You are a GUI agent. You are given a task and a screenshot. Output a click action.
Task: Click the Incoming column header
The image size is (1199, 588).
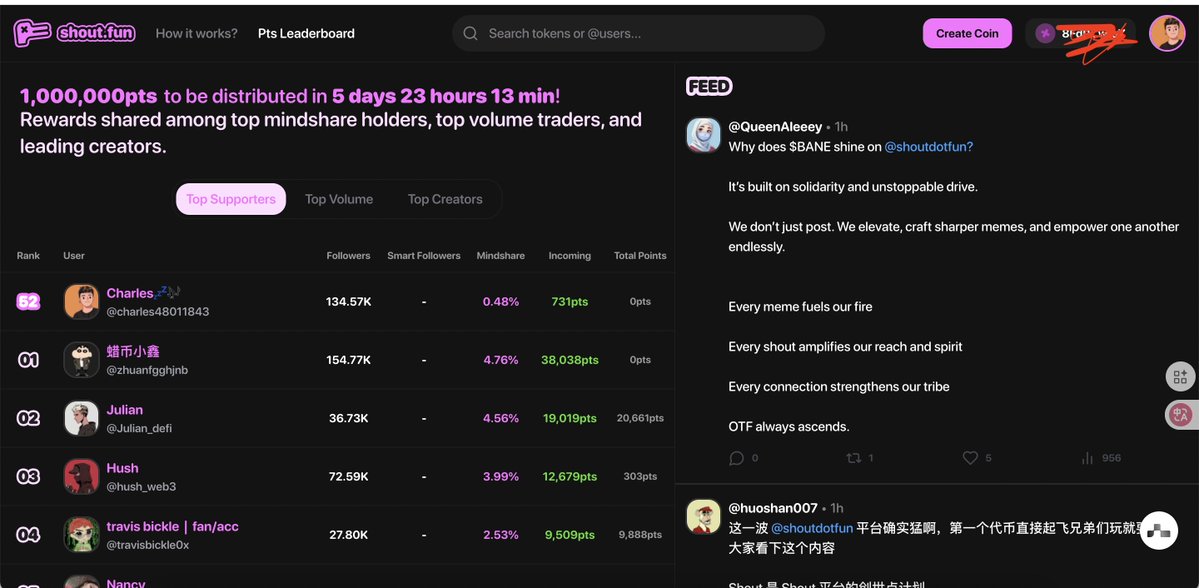click(x=570, y=256)
